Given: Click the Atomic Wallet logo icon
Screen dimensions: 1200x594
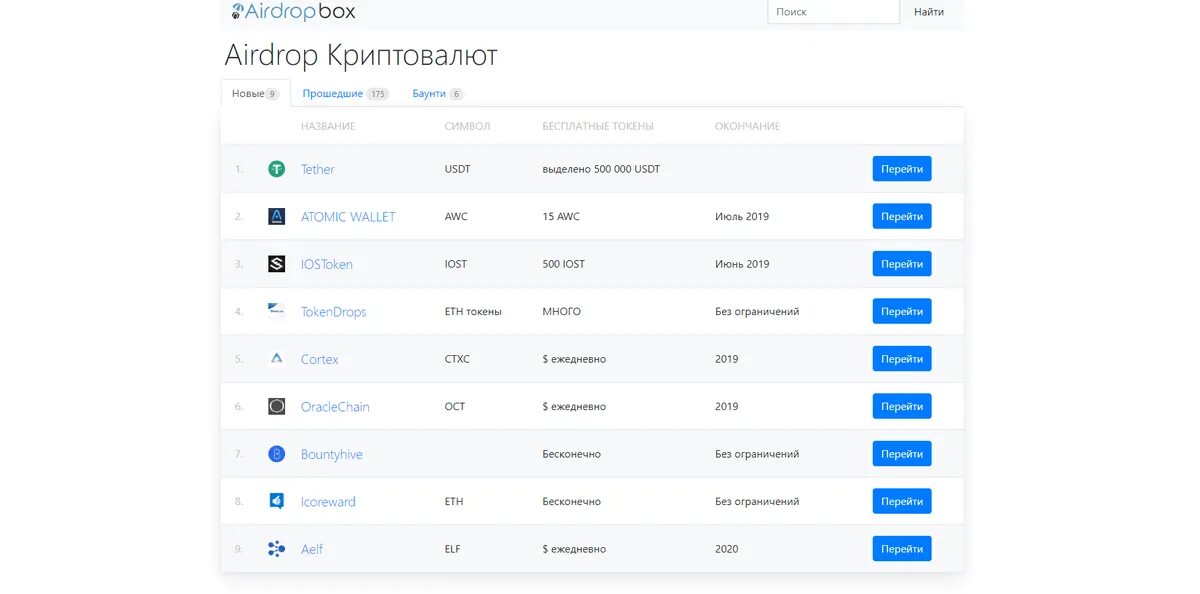Looking at the screenshot, I should 277,216.
